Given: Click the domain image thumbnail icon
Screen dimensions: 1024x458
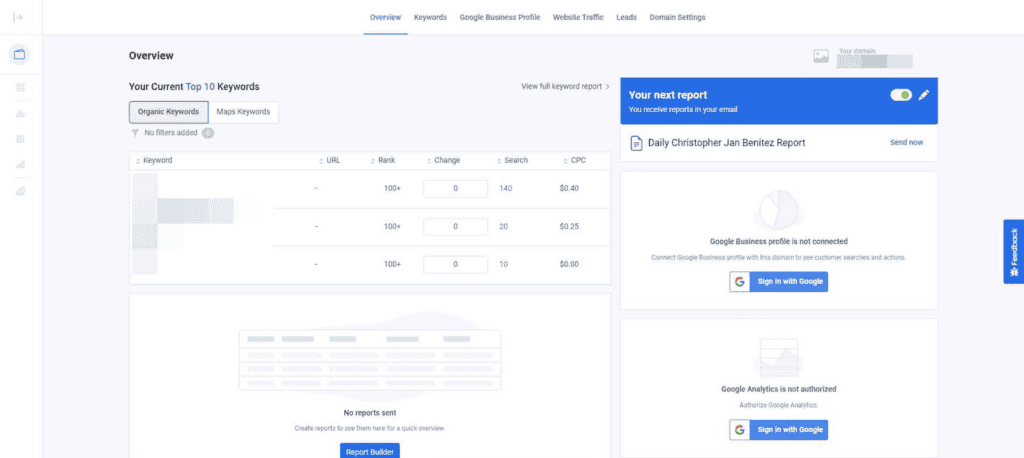Looking at the screenshot, I should click(821, 57).
